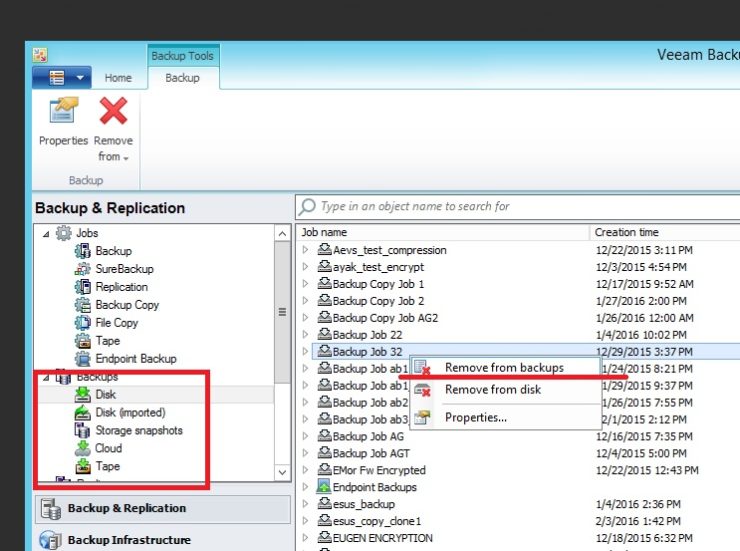
Task: Click the Remove from disk menu icon
Action: point(422,390)
